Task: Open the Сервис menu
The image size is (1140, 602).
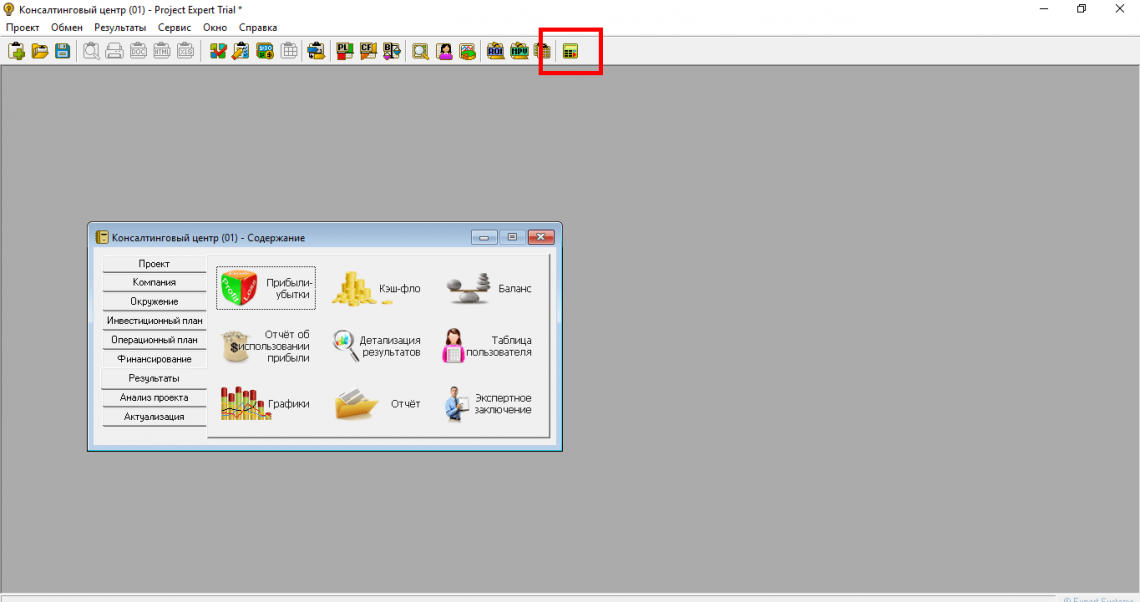Action: click(174, 27)
